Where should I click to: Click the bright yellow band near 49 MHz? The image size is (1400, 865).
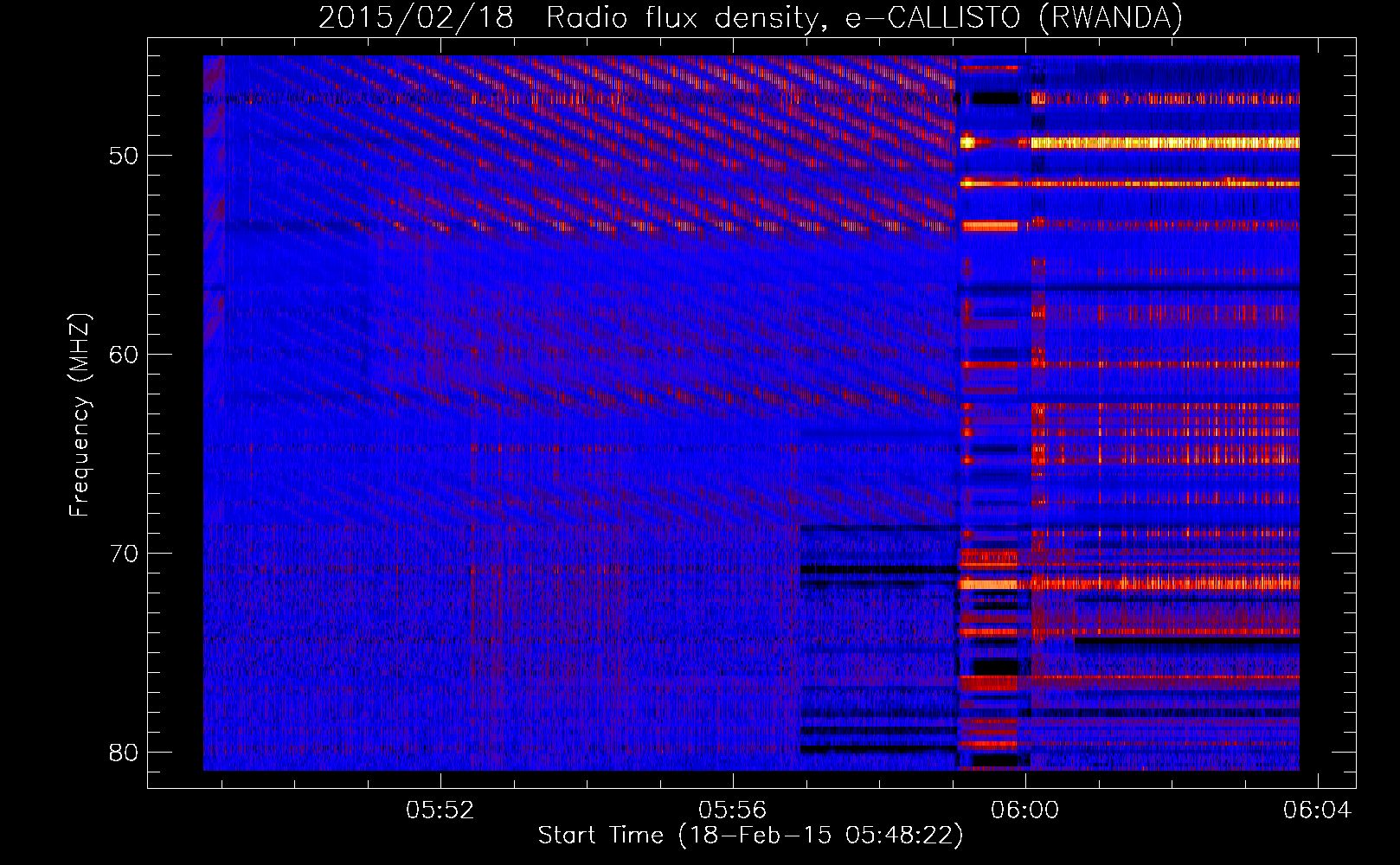1164,143
